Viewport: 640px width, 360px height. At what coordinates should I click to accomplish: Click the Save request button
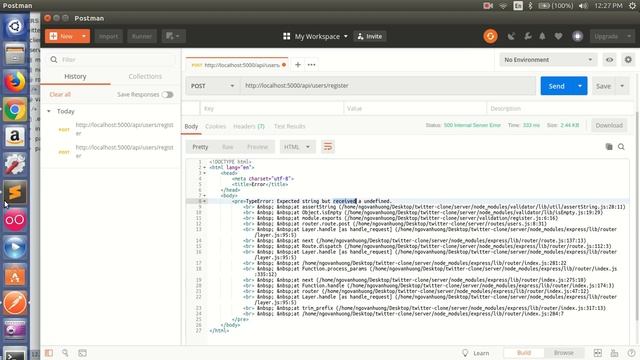603,86
